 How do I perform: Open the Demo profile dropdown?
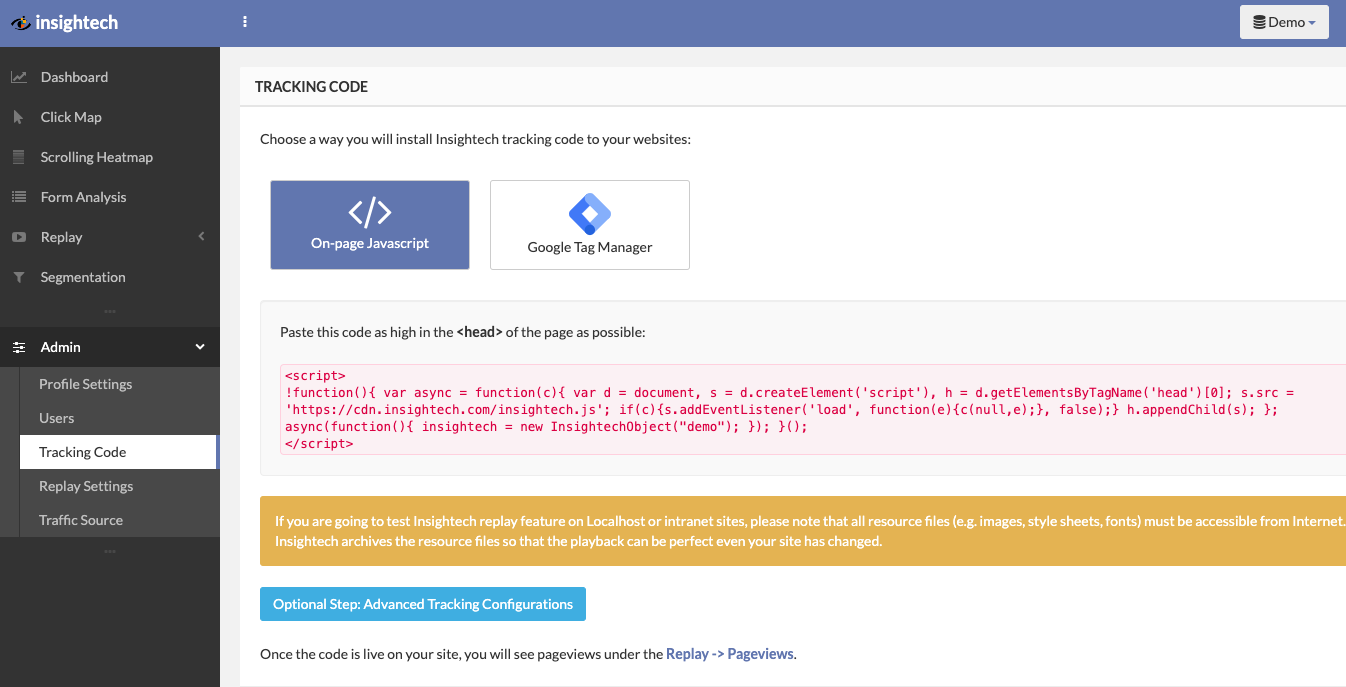[x=1284, y=22]
